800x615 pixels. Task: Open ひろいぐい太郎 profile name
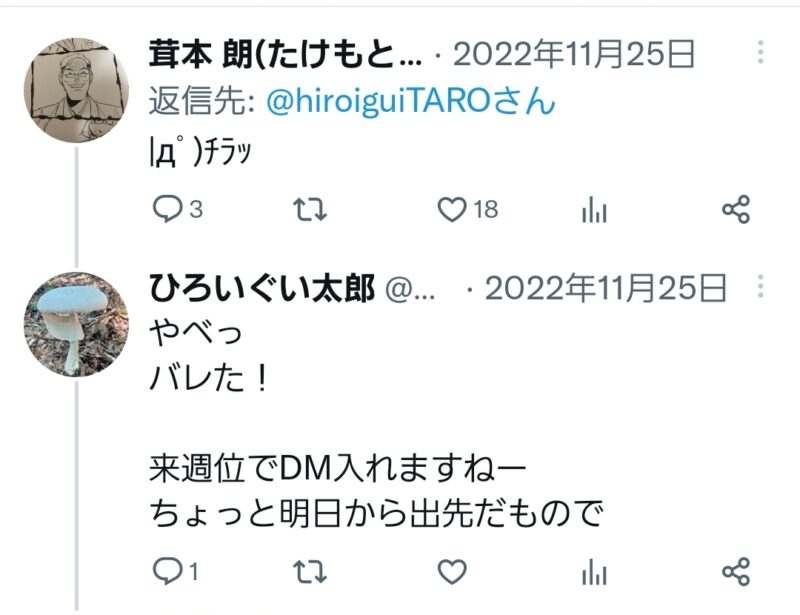[262, 288]
